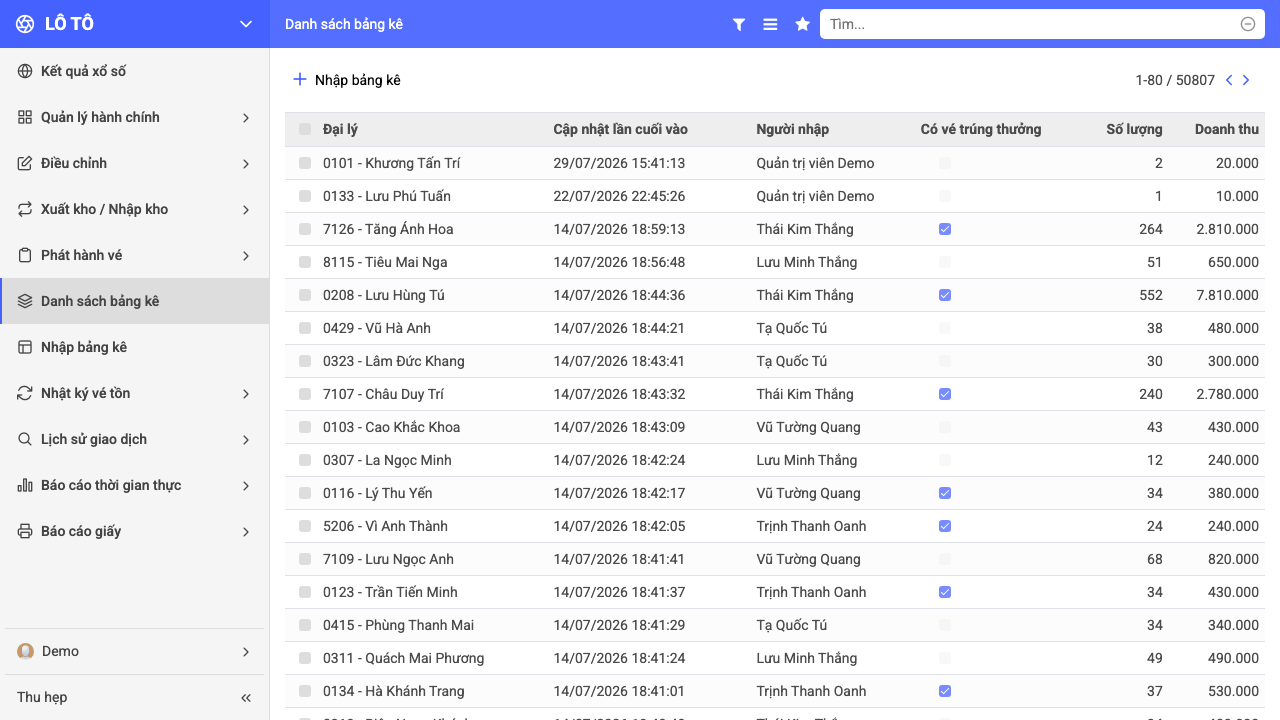Sort by the Doanh thu column header
This screenshot has height=720, width=1280.
pos(1226,129)
